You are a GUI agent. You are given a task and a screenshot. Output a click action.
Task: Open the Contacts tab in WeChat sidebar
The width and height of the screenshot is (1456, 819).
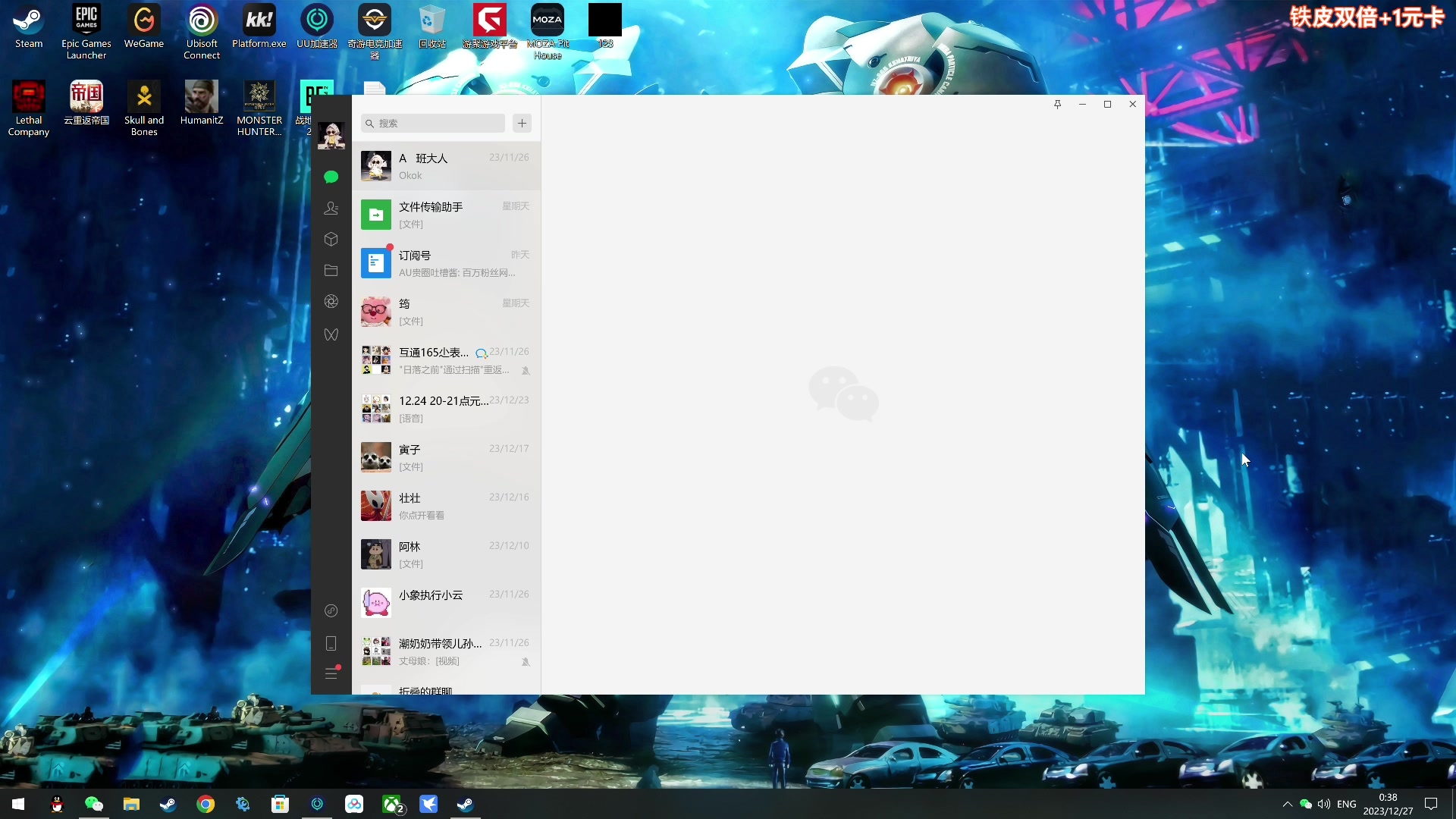click(x=331, y=208)
